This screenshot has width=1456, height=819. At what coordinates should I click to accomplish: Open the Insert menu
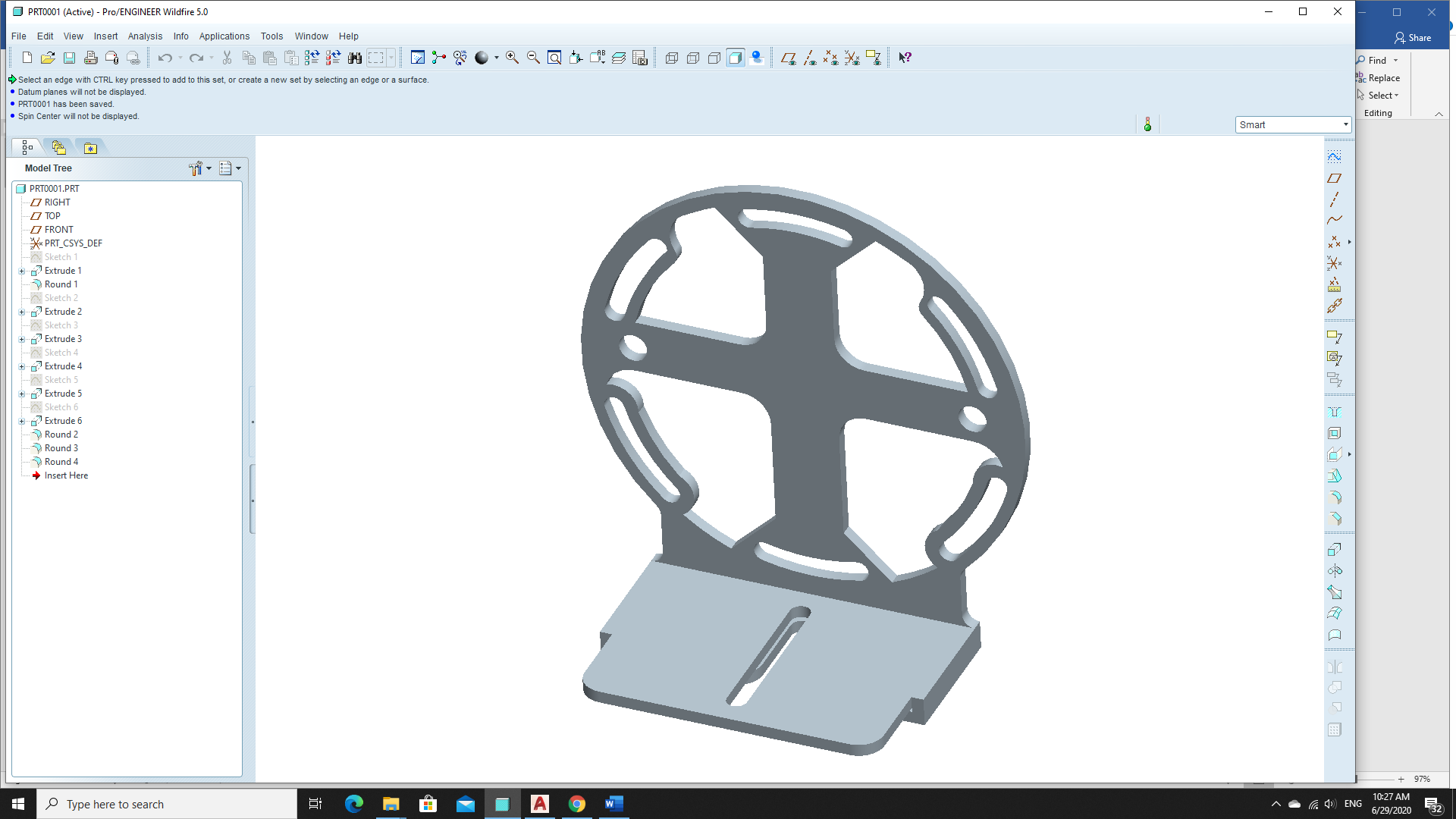pos(105,36)
